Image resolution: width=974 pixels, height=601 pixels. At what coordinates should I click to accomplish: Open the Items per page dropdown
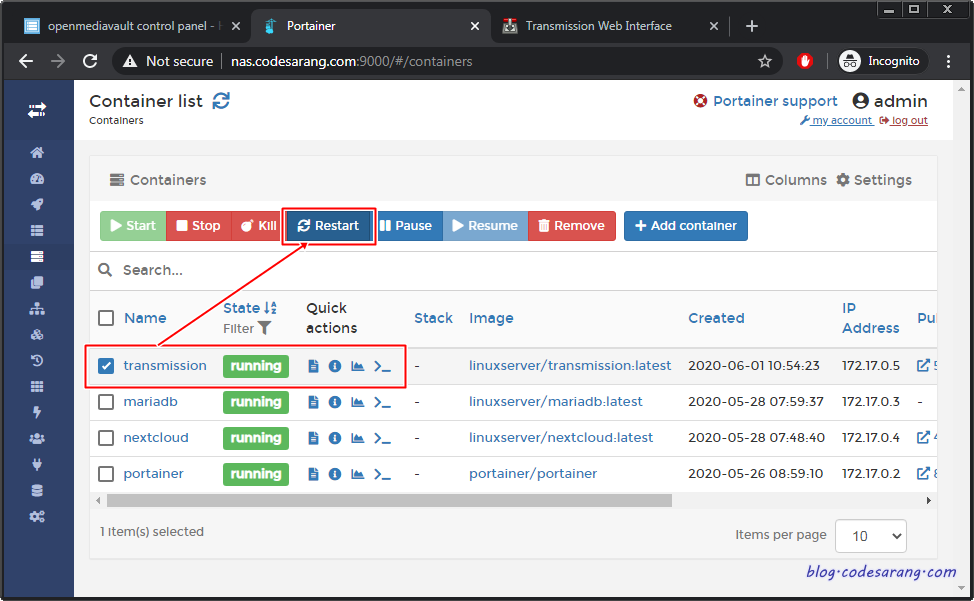pos(870,536)
